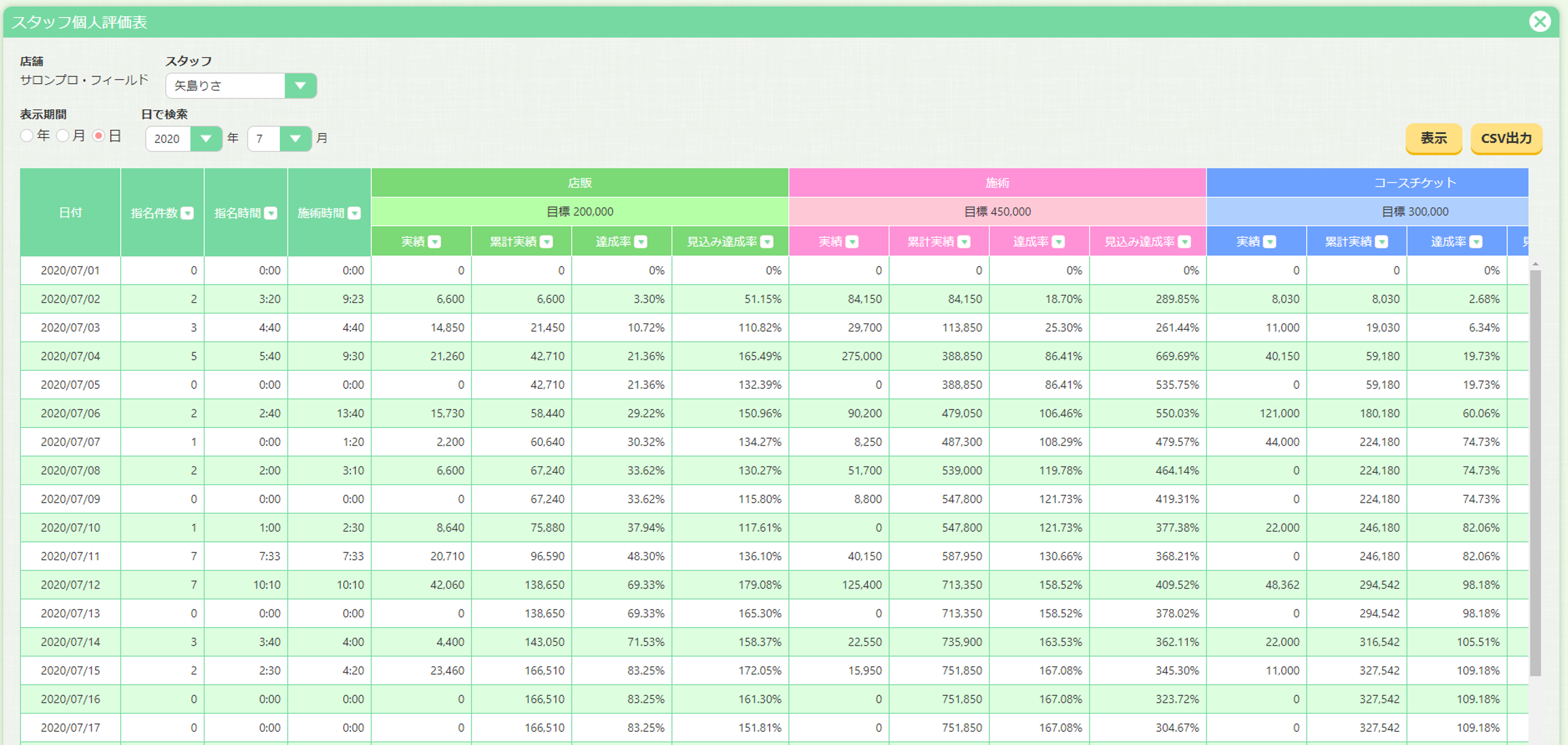The height and width of the screenshot is (745, 1568).
Task: Click sort arrow icon beside 施術時間
Action: point(354,213)
